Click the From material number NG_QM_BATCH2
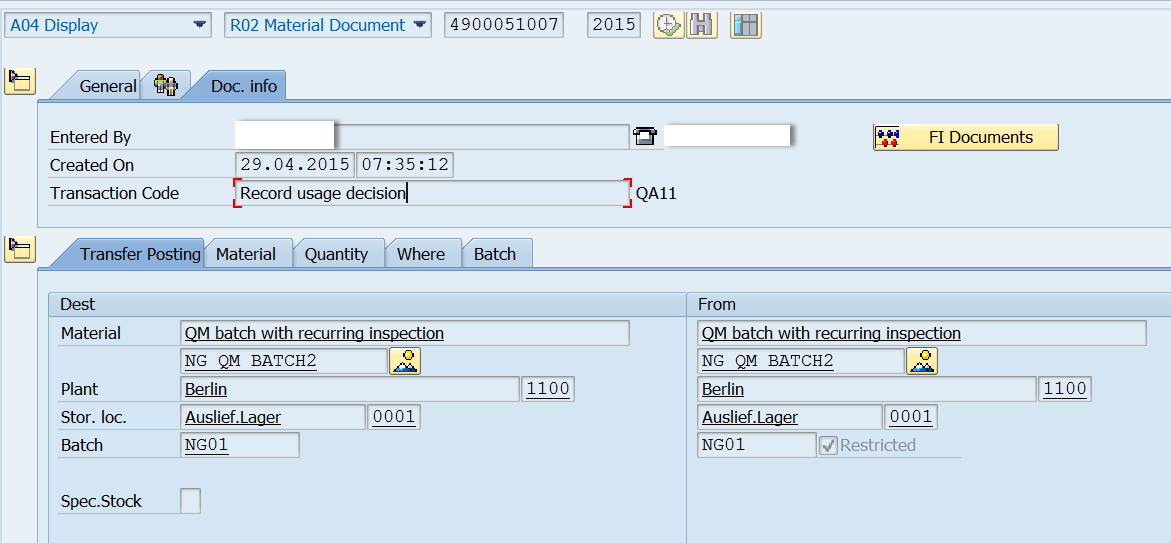Screen dimensions: 1171x543 [801, 362]
